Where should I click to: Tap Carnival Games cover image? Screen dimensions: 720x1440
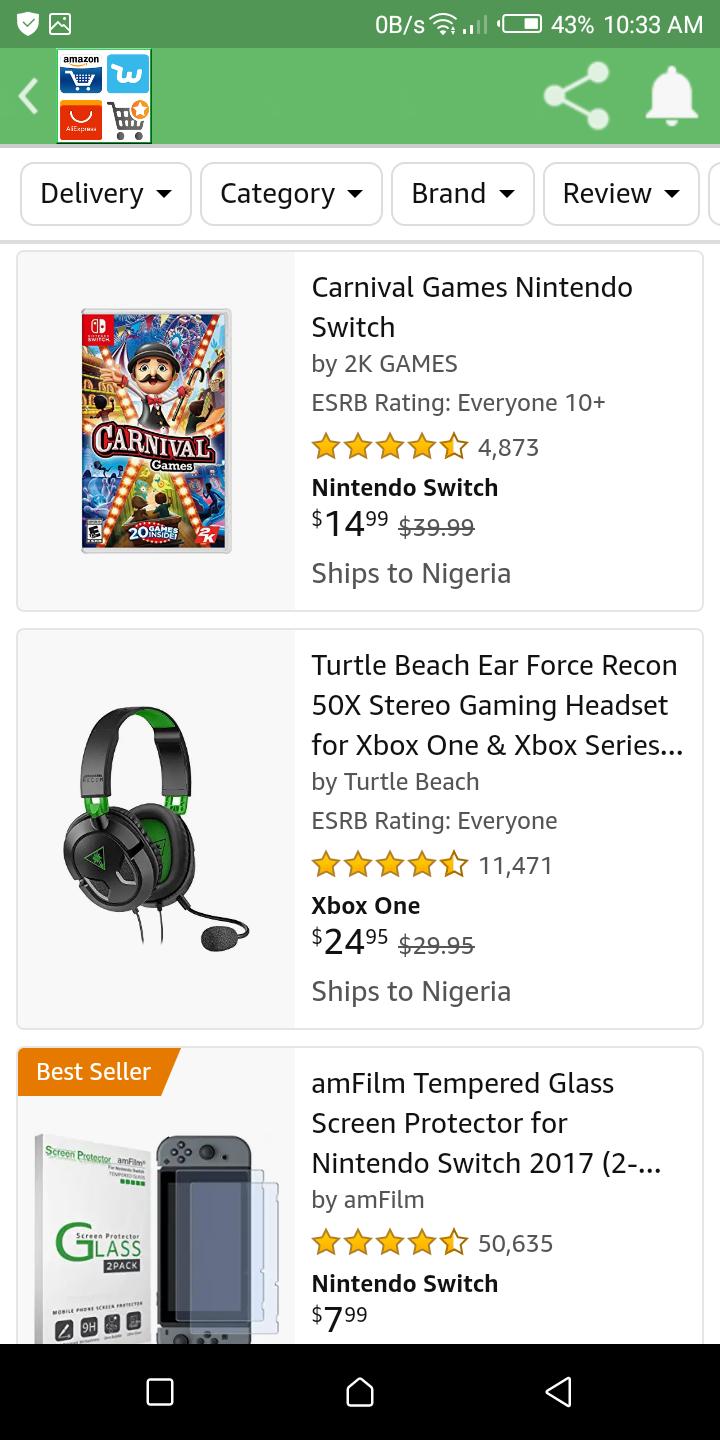tap(156, 431)
